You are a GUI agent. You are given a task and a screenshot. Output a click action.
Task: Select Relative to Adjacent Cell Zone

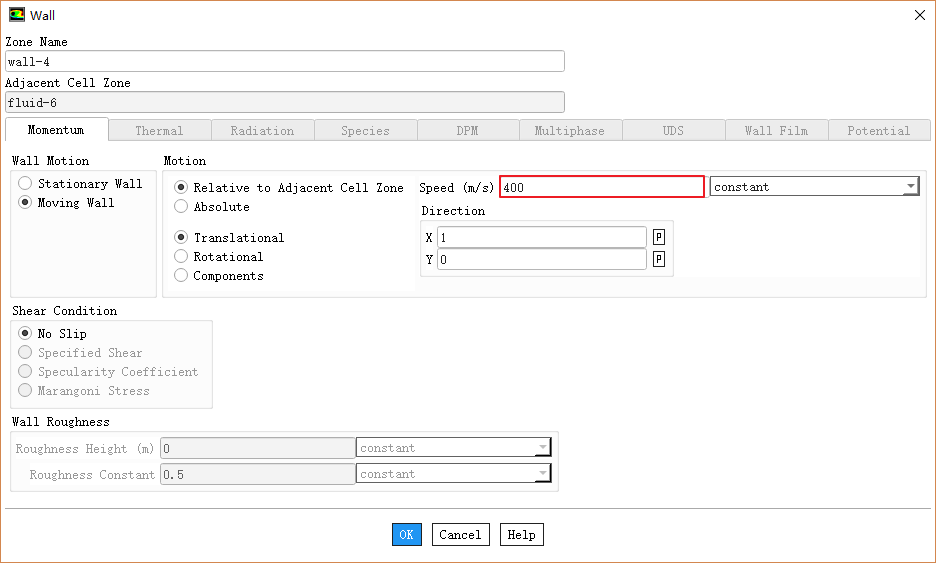(x=181, y=188)
